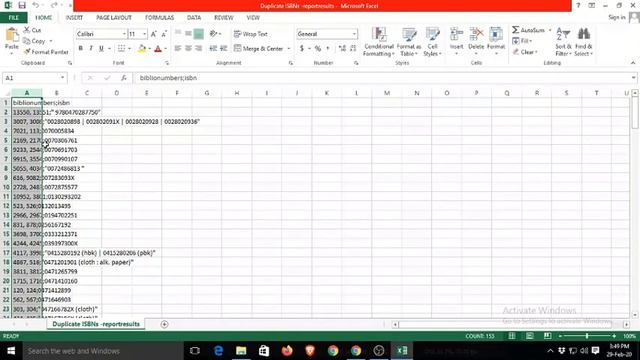Image resolution: width=640 pixels, height=360 pixels.
Task: Apply the Accounting dollar format
Action: [x=302, y=49]
